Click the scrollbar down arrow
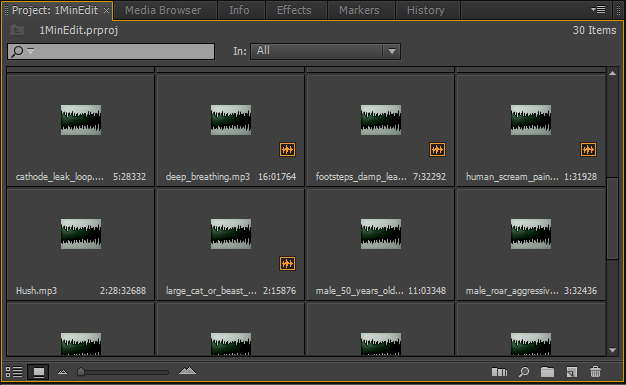The width and height of the screenshot is (626, 385). click(x=612, y=350)
